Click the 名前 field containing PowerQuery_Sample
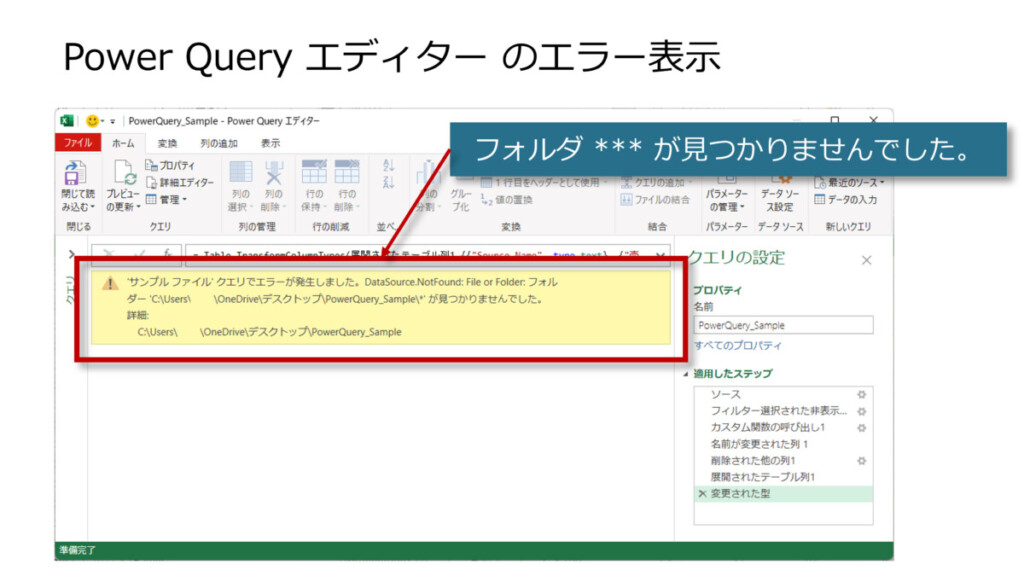The height and width of the screenshot is (576, 1024). pyautogui.click(x=783, y=325)
